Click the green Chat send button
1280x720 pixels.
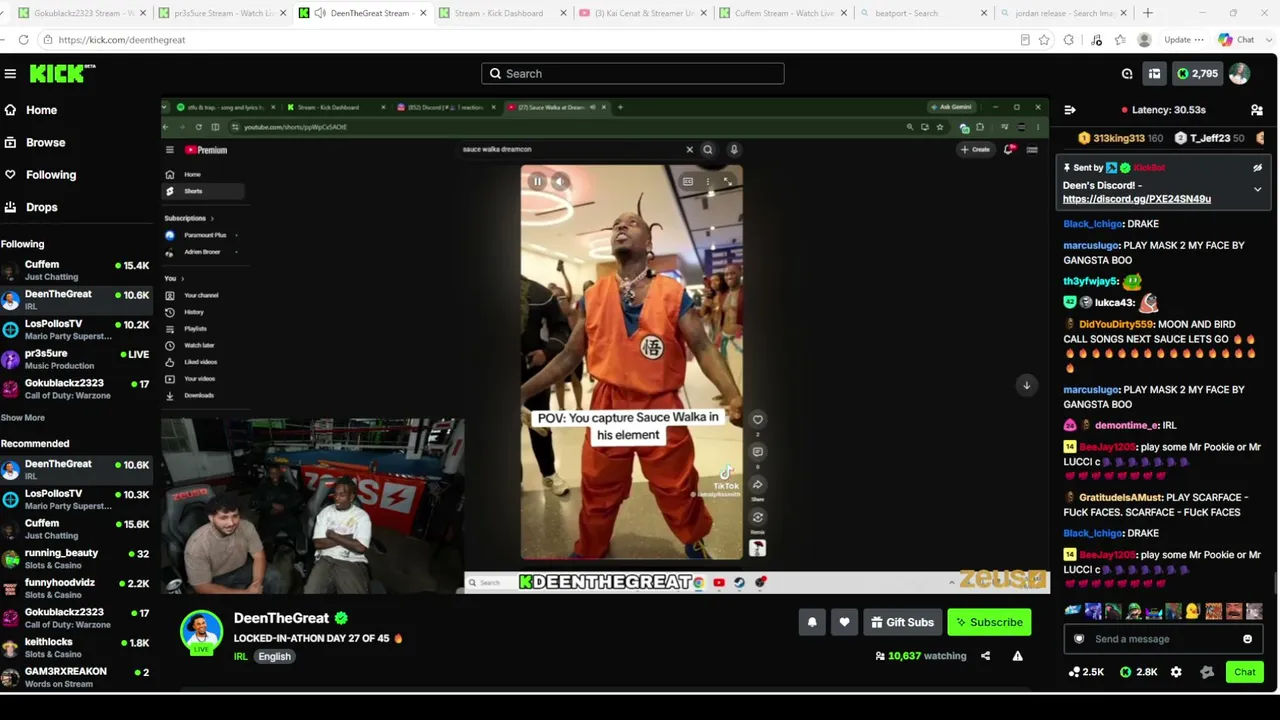[1245, 672]
